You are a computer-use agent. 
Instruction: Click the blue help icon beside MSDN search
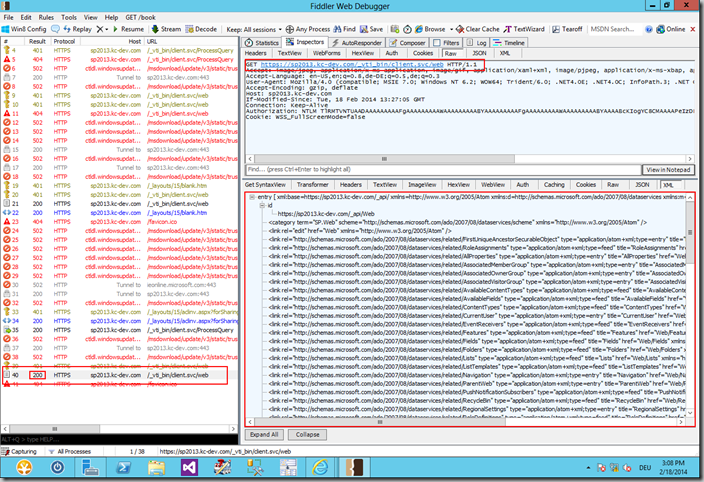[649, 29]
